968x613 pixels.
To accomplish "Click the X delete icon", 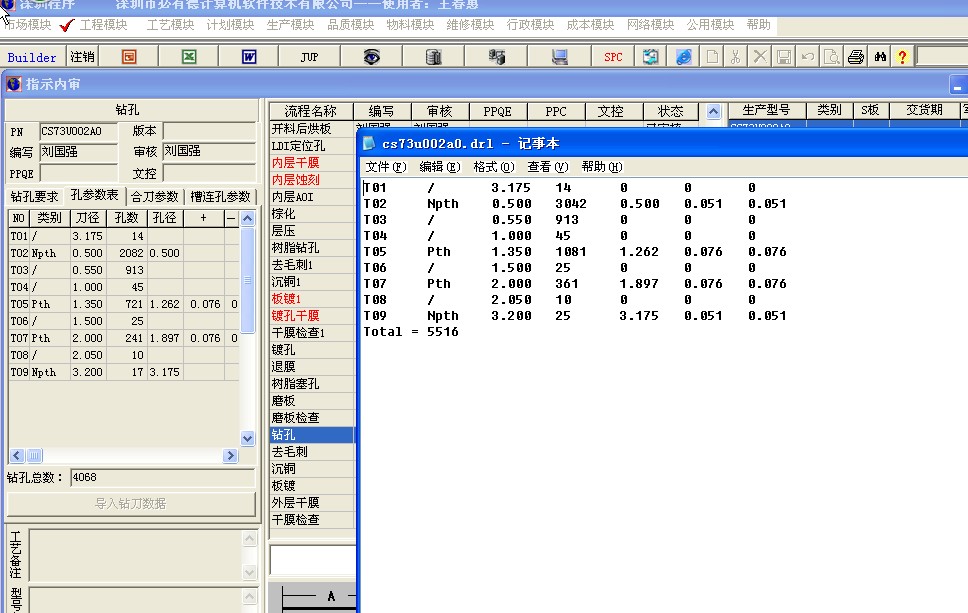I will (x=760, y=57).
